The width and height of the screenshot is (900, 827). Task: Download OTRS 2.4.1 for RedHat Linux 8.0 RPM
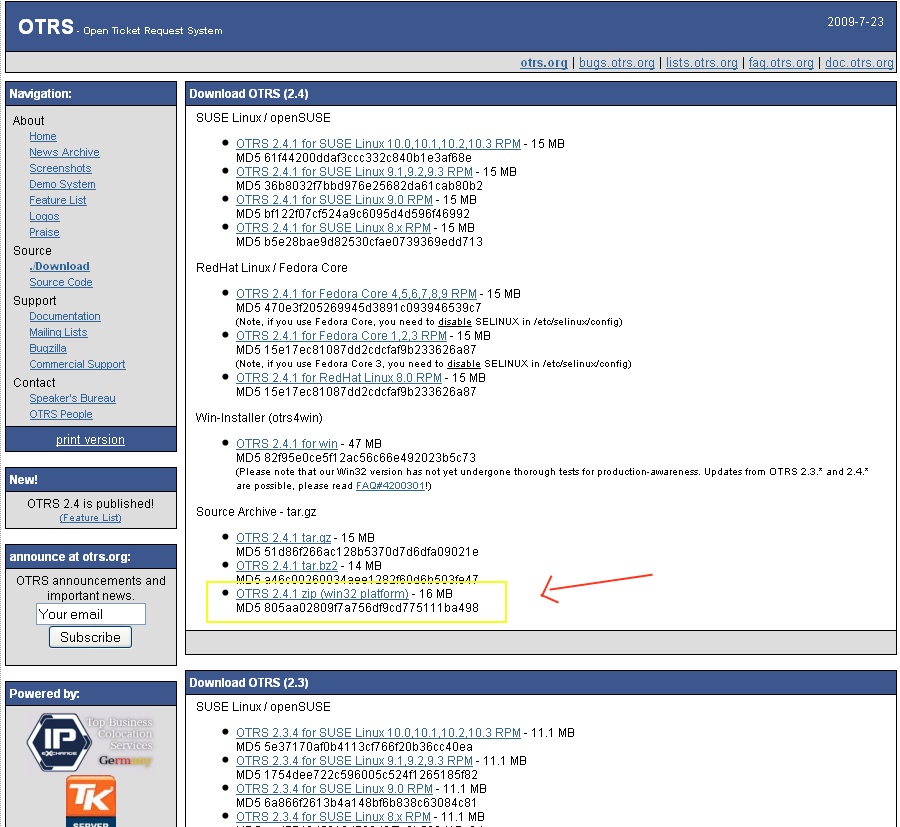pos(339,378)
